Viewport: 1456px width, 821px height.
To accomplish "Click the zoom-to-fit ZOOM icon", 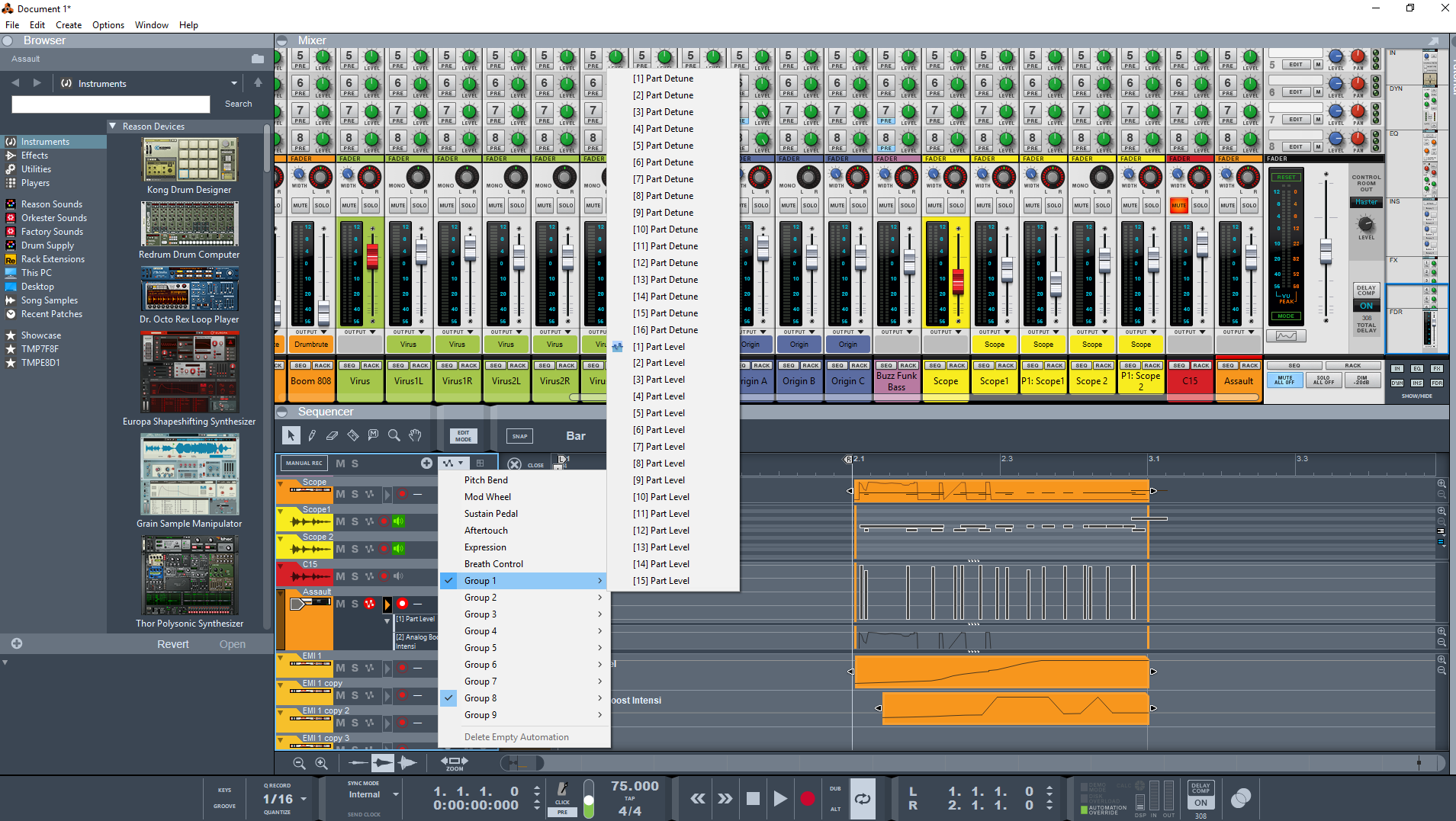I will 455,762.
